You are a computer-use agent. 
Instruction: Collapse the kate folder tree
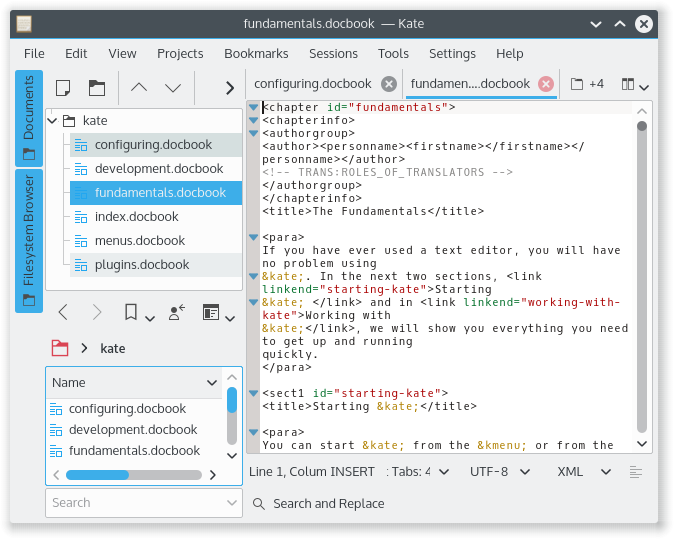coord(52,120)
